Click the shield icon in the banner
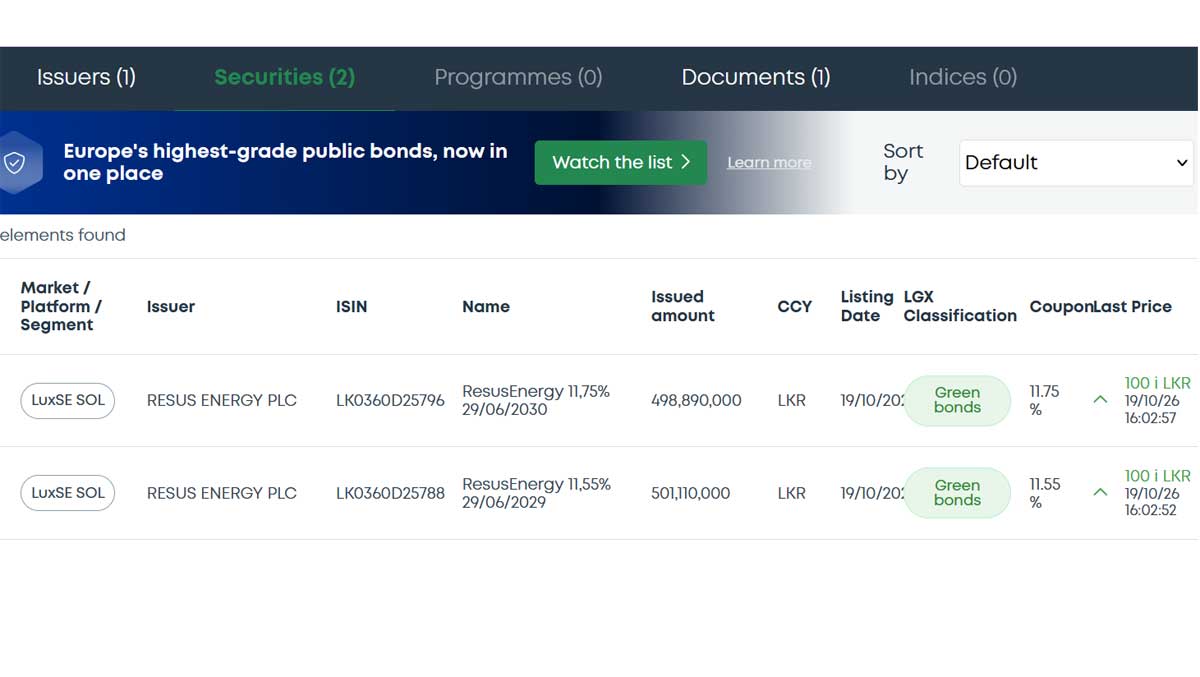This screenshot has height=677, width=1200. pyautogui.click(x=15, y=162)
